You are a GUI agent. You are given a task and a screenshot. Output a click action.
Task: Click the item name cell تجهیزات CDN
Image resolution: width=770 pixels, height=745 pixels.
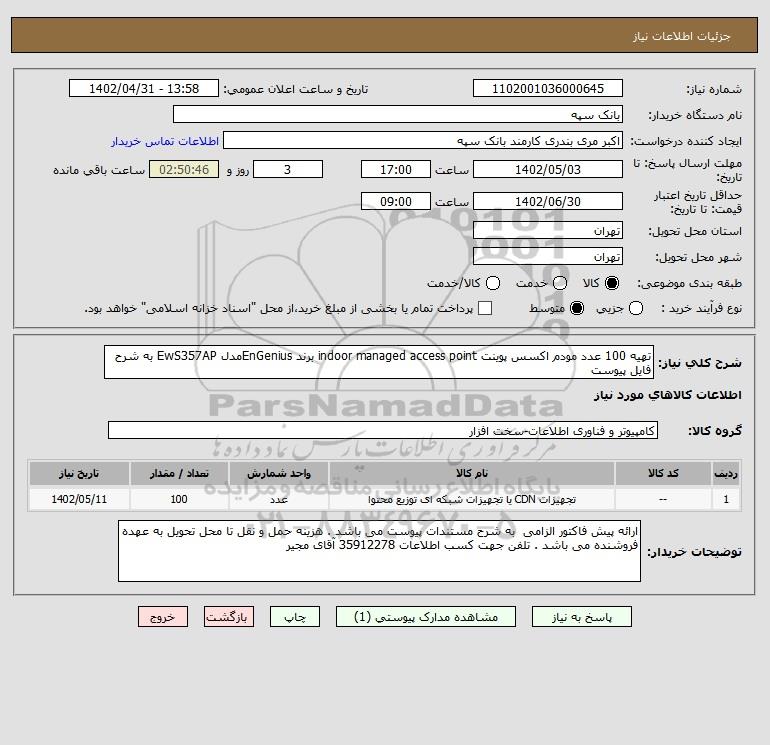(471, 499)
